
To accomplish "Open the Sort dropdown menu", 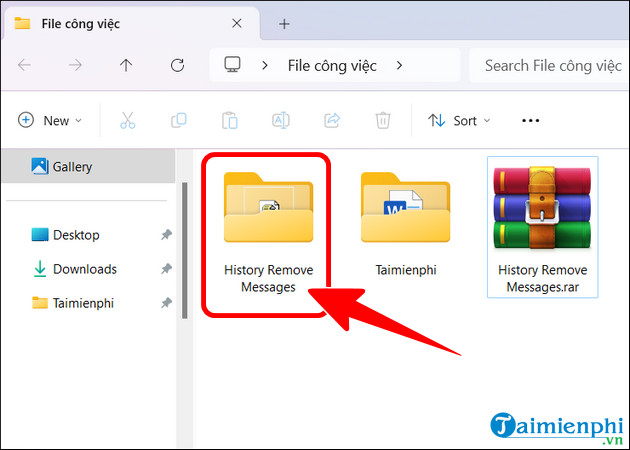I will coord(459,120).
